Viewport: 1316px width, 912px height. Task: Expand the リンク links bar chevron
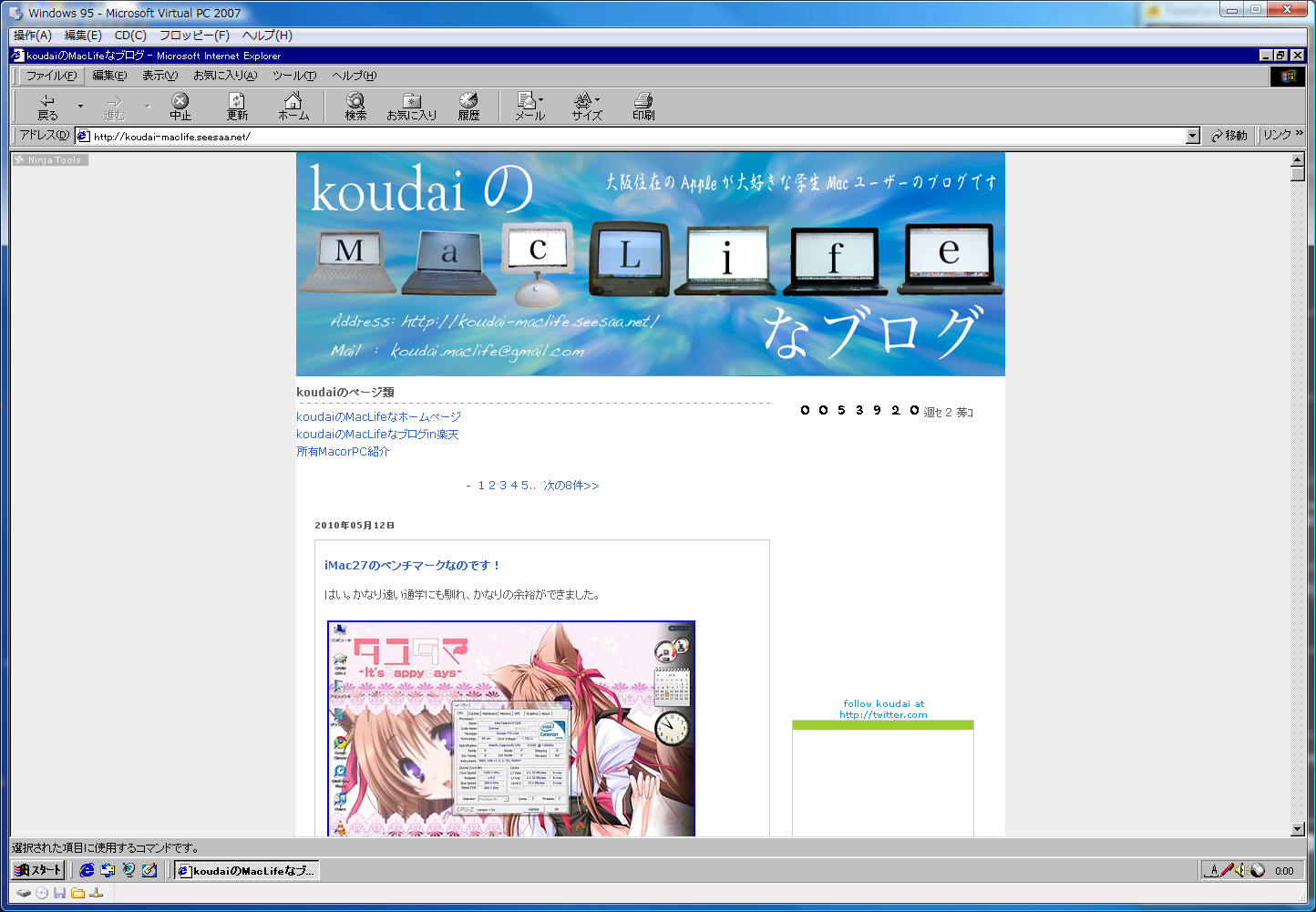[x=1299, y=134]
